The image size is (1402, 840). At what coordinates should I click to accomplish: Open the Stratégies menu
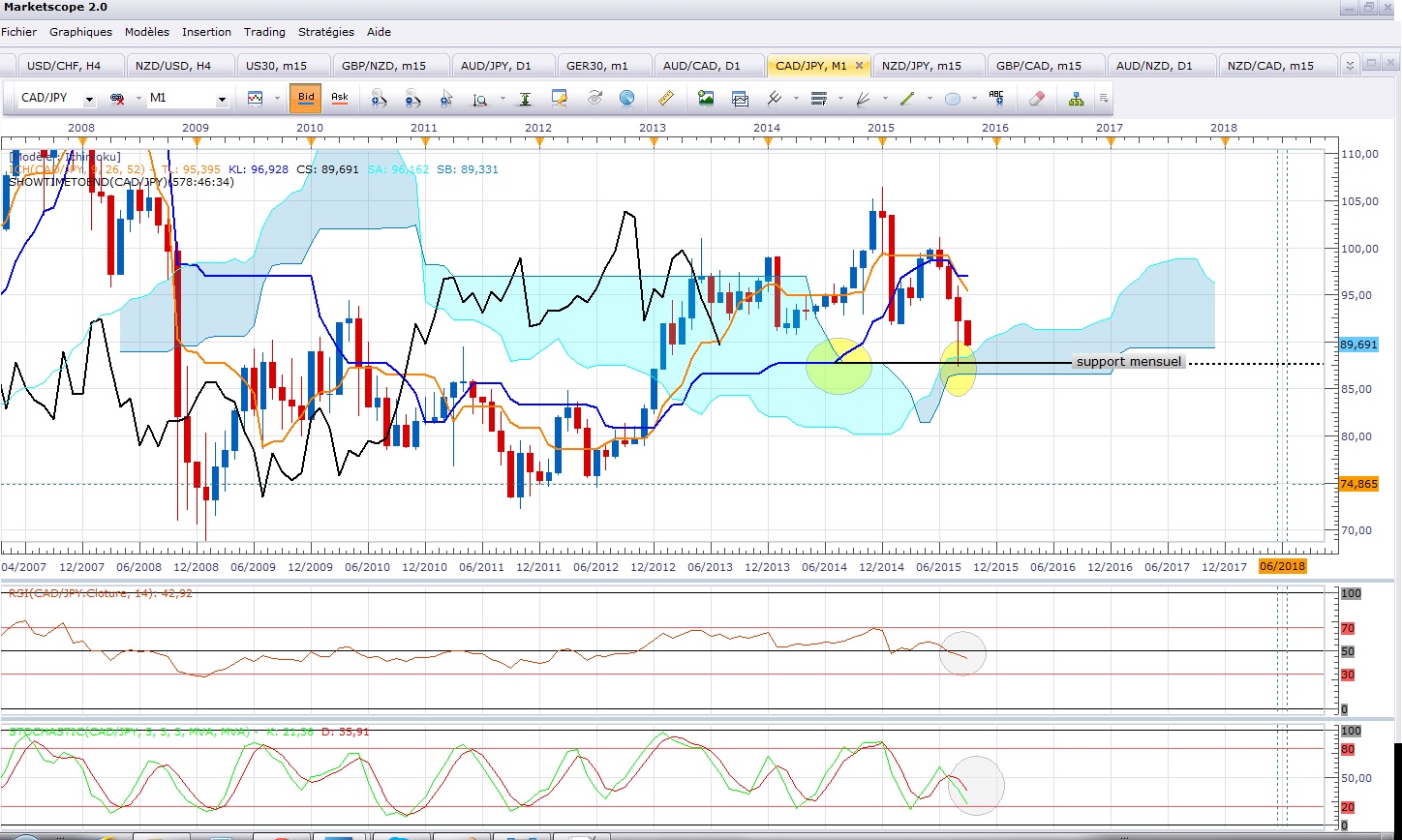click(326, 32)
